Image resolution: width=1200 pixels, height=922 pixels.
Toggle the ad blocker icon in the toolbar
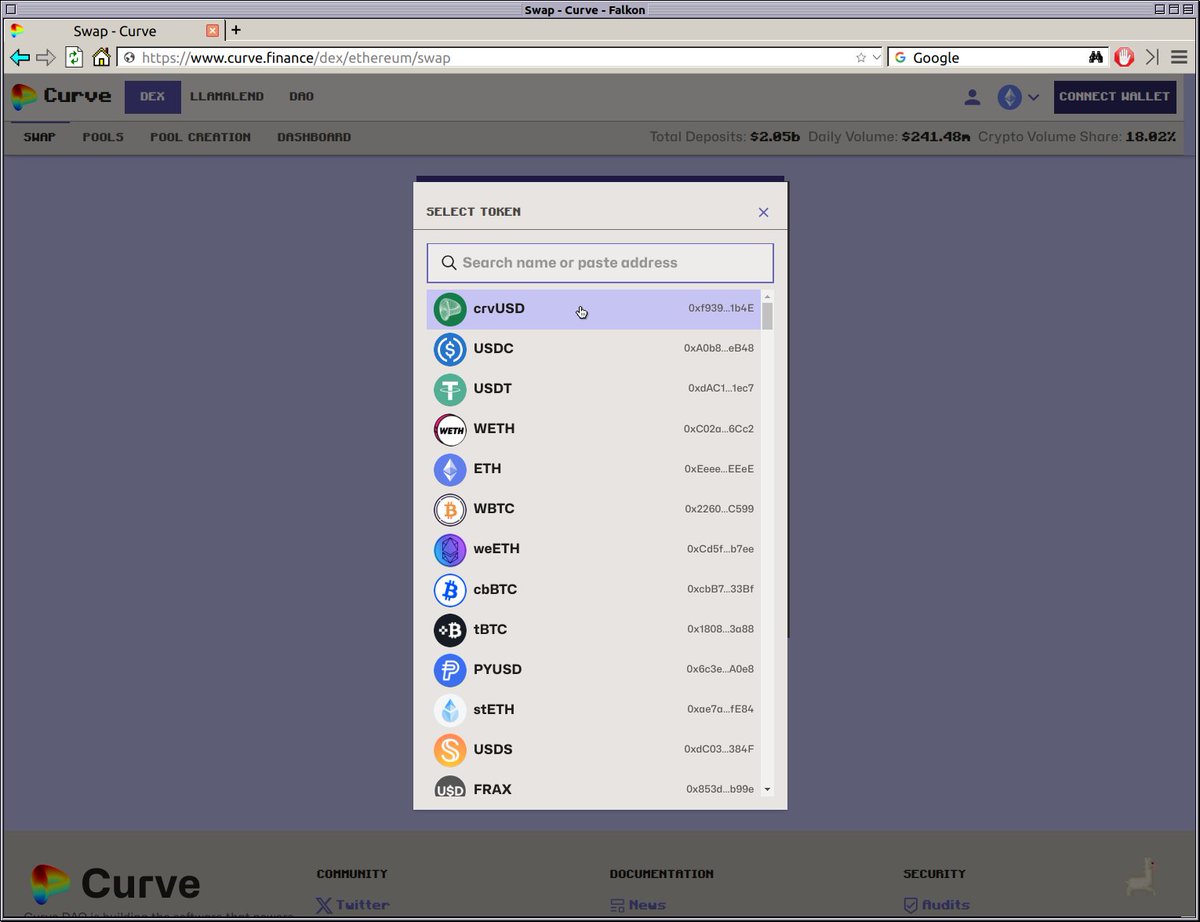point(1124,57)
